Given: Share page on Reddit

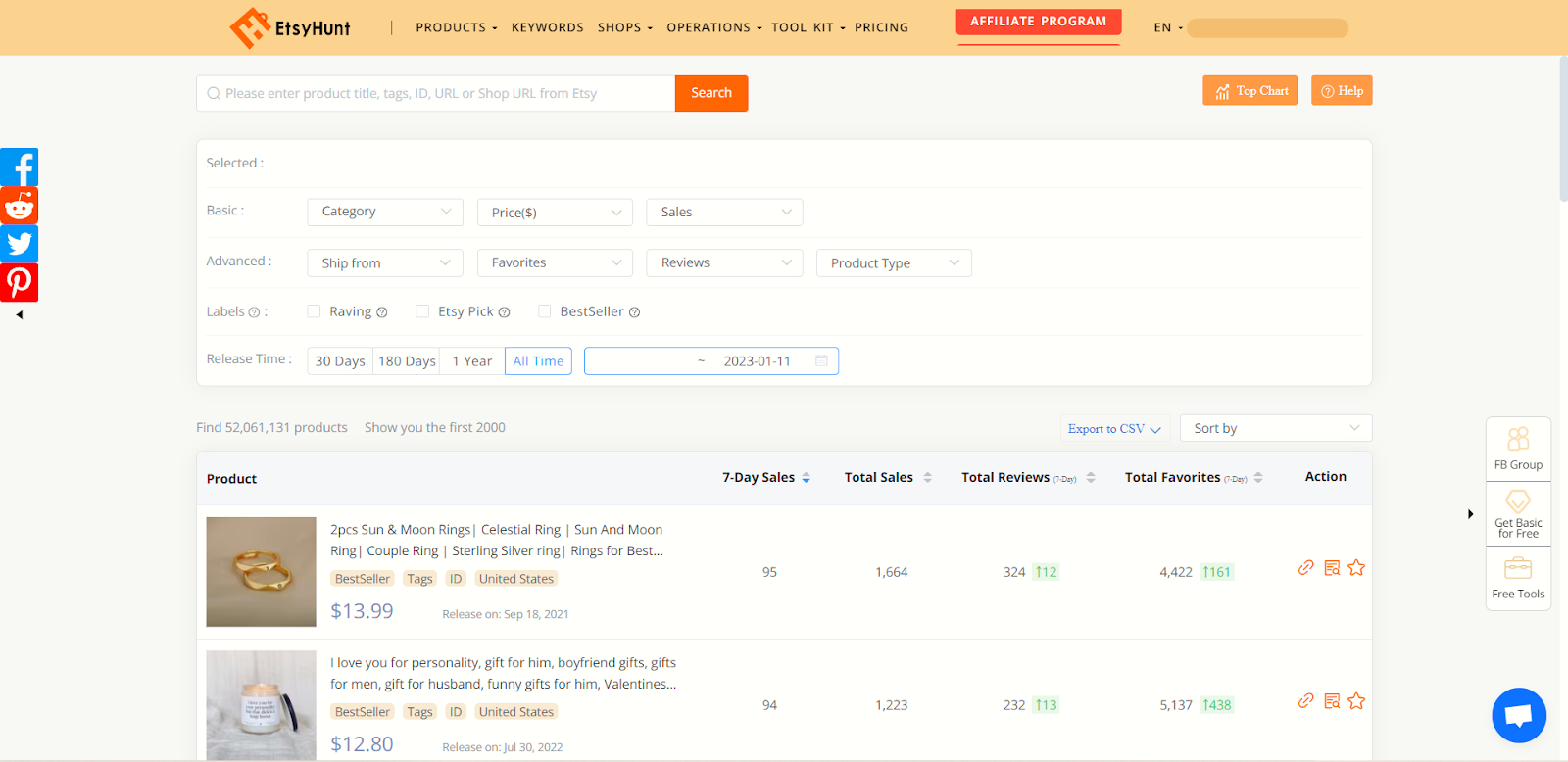Looking at the screenshot, I should pyautogui.click(x=20, y=206).
